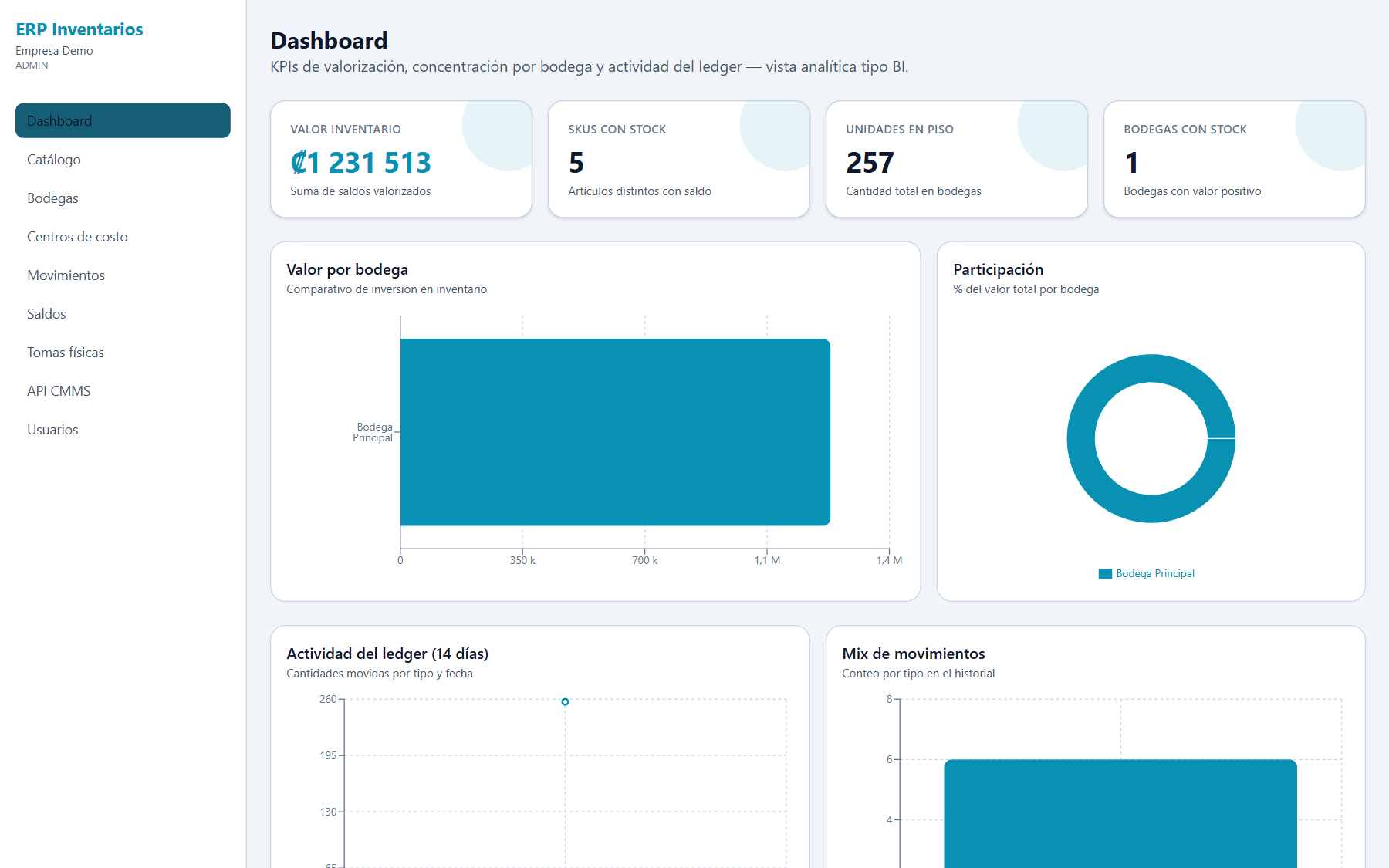The width and height of the screenshot is (1389, 868).
Task: Open the Bodegas sidebar section
Action: click(123, 198)
